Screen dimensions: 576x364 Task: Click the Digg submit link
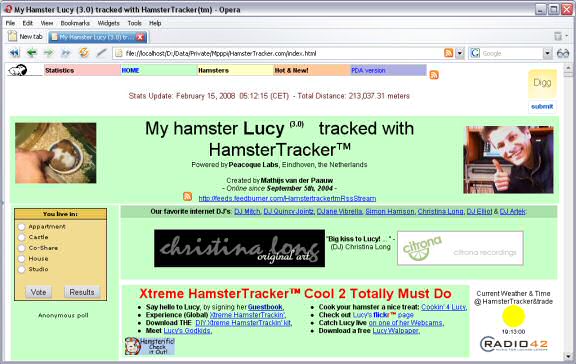542,107
